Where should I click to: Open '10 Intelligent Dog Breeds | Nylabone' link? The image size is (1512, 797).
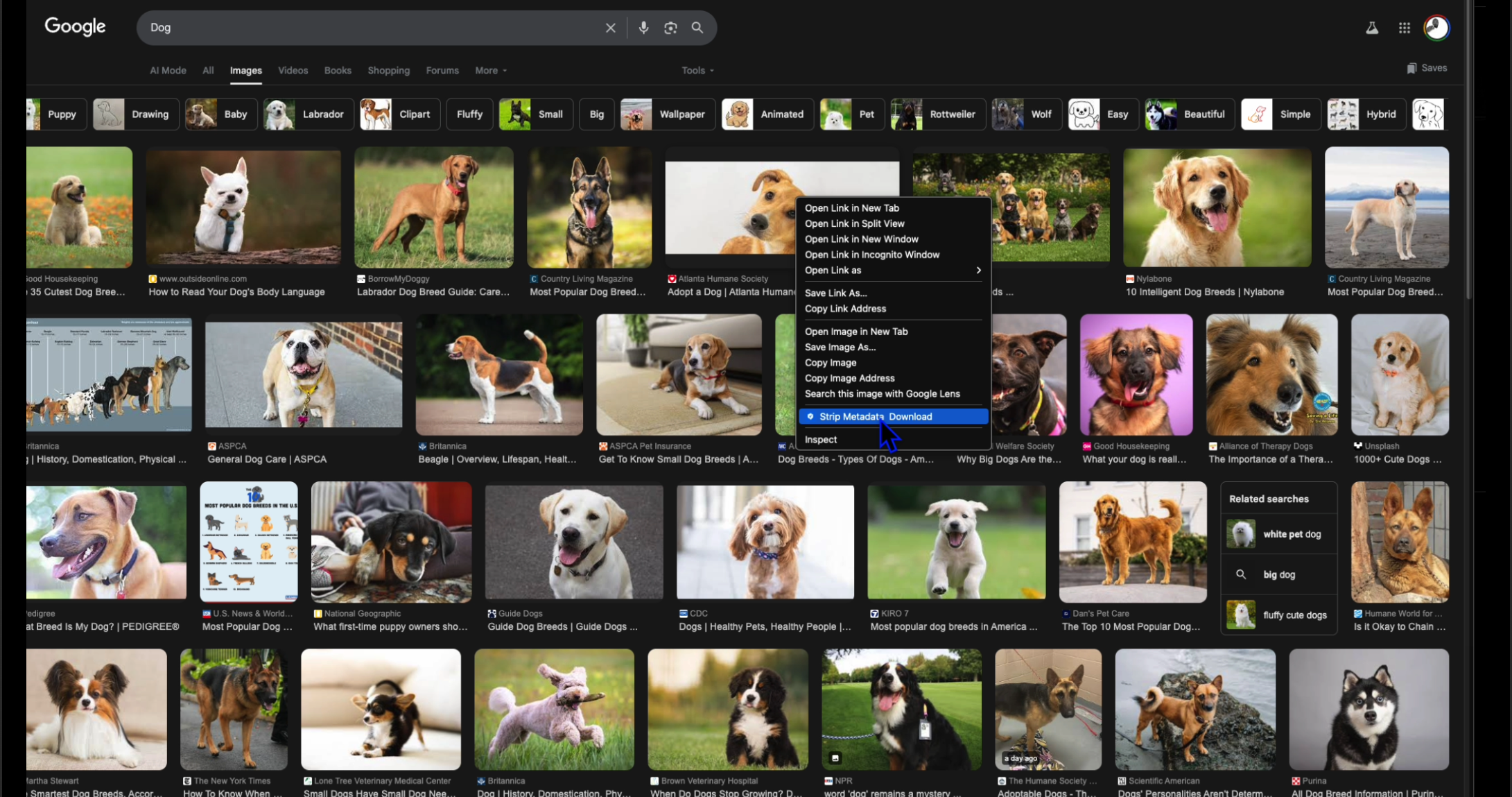[1205, 292]
